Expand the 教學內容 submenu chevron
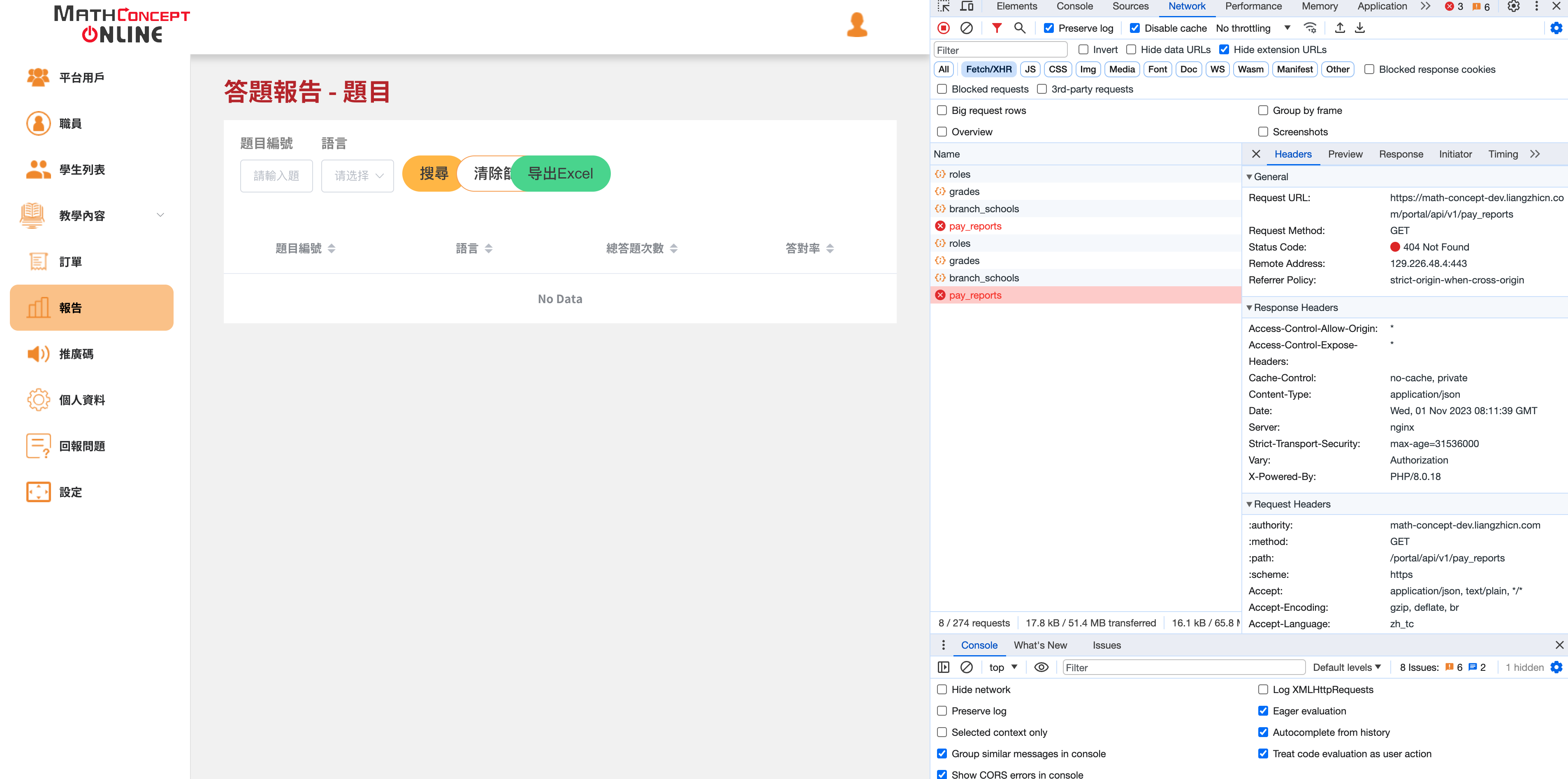 160,215
